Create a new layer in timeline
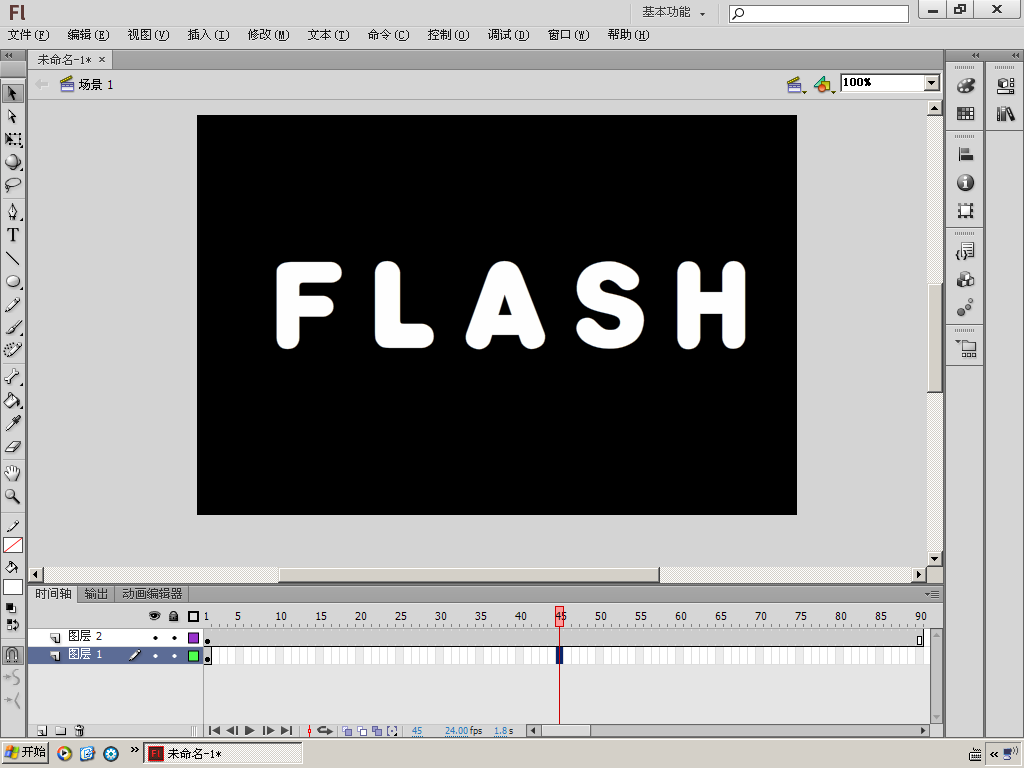 [x=42, y=731]
